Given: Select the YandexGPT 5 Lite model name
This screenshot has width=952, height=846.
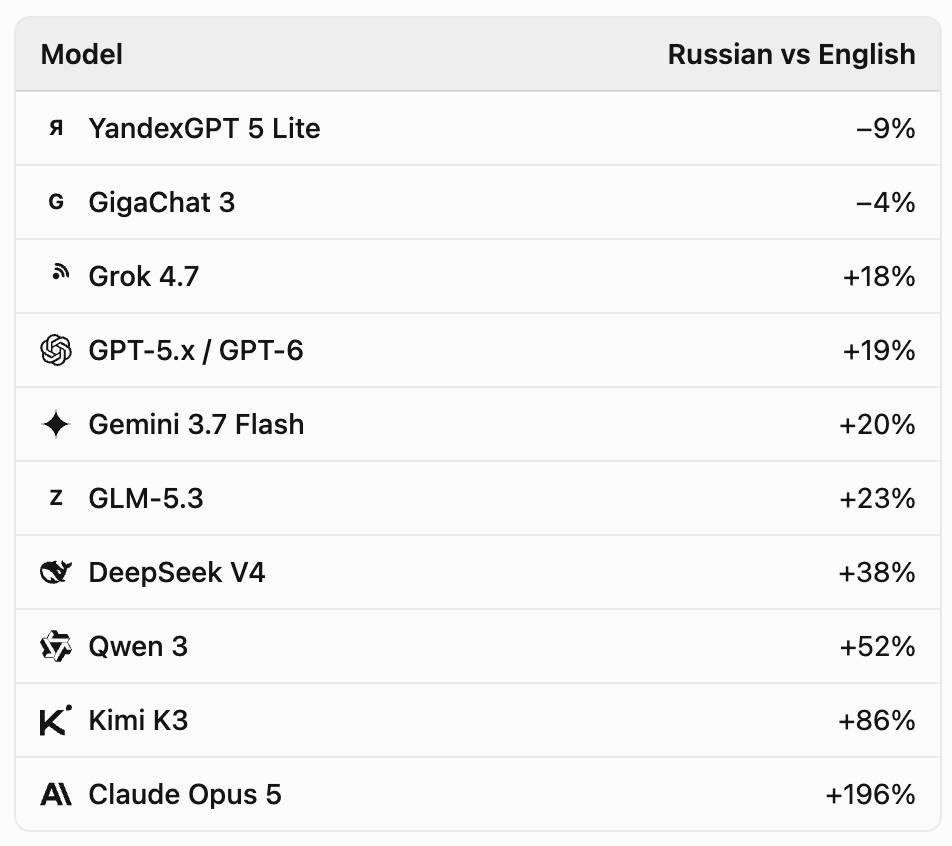Looking at the screenshot, I should pos(204,128).
